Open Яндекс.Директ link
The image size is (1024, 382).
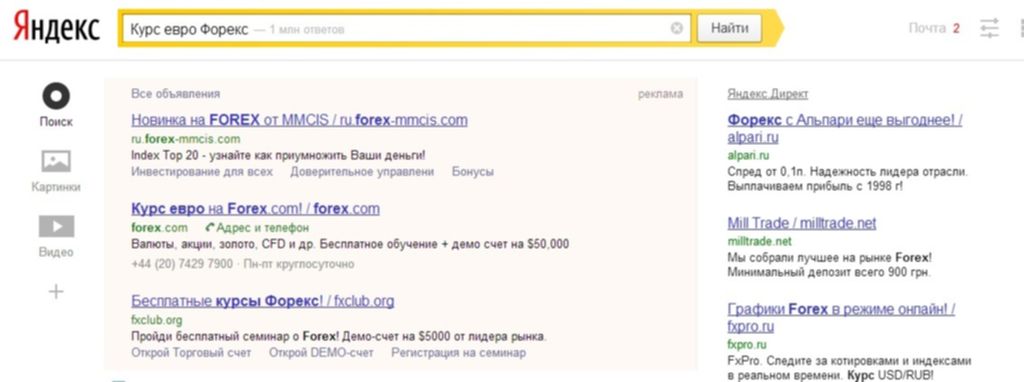coord(767,94)
